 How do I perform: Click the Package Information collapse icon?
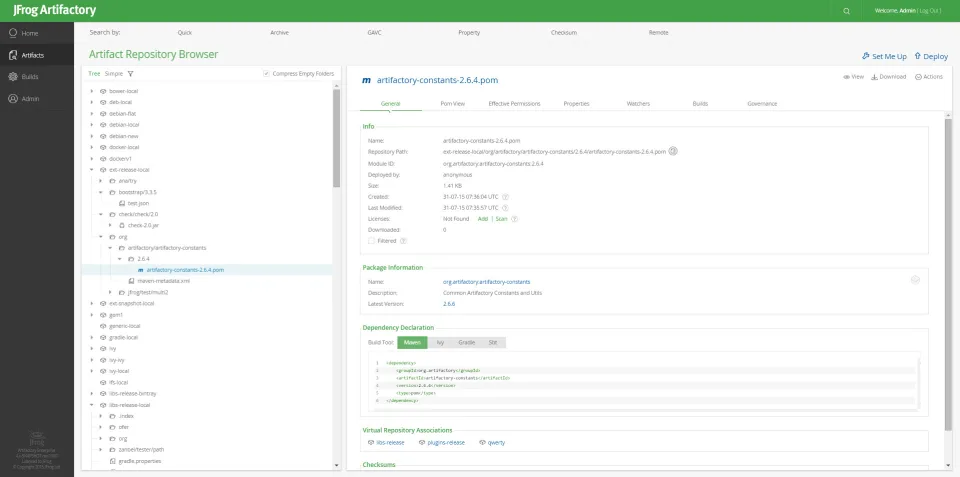tap(915, 279)
